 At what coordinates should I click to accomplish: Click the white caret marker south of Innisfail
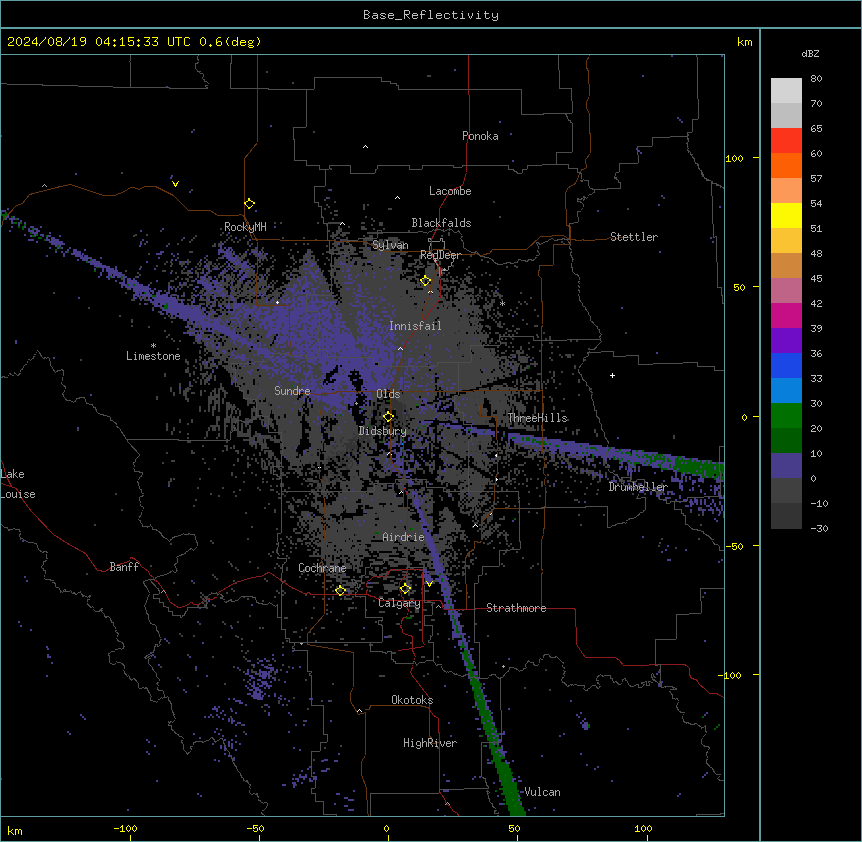[400, 348]
